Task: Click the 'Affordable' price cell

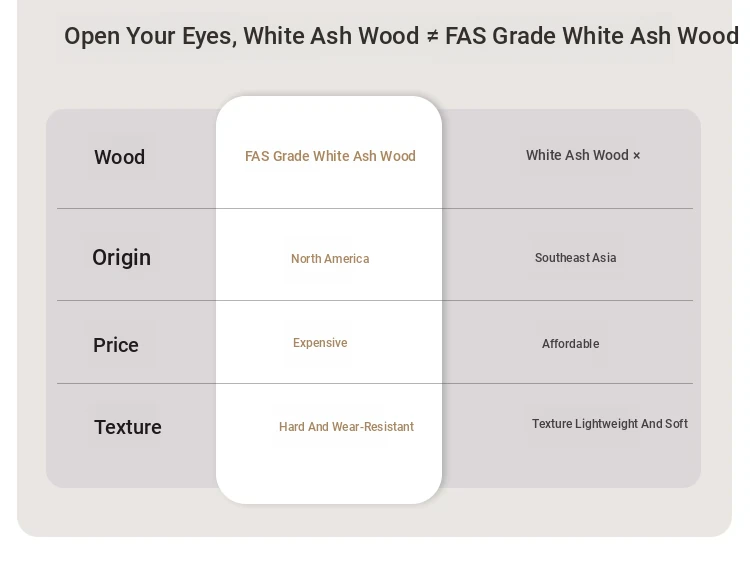Action: 571,344
